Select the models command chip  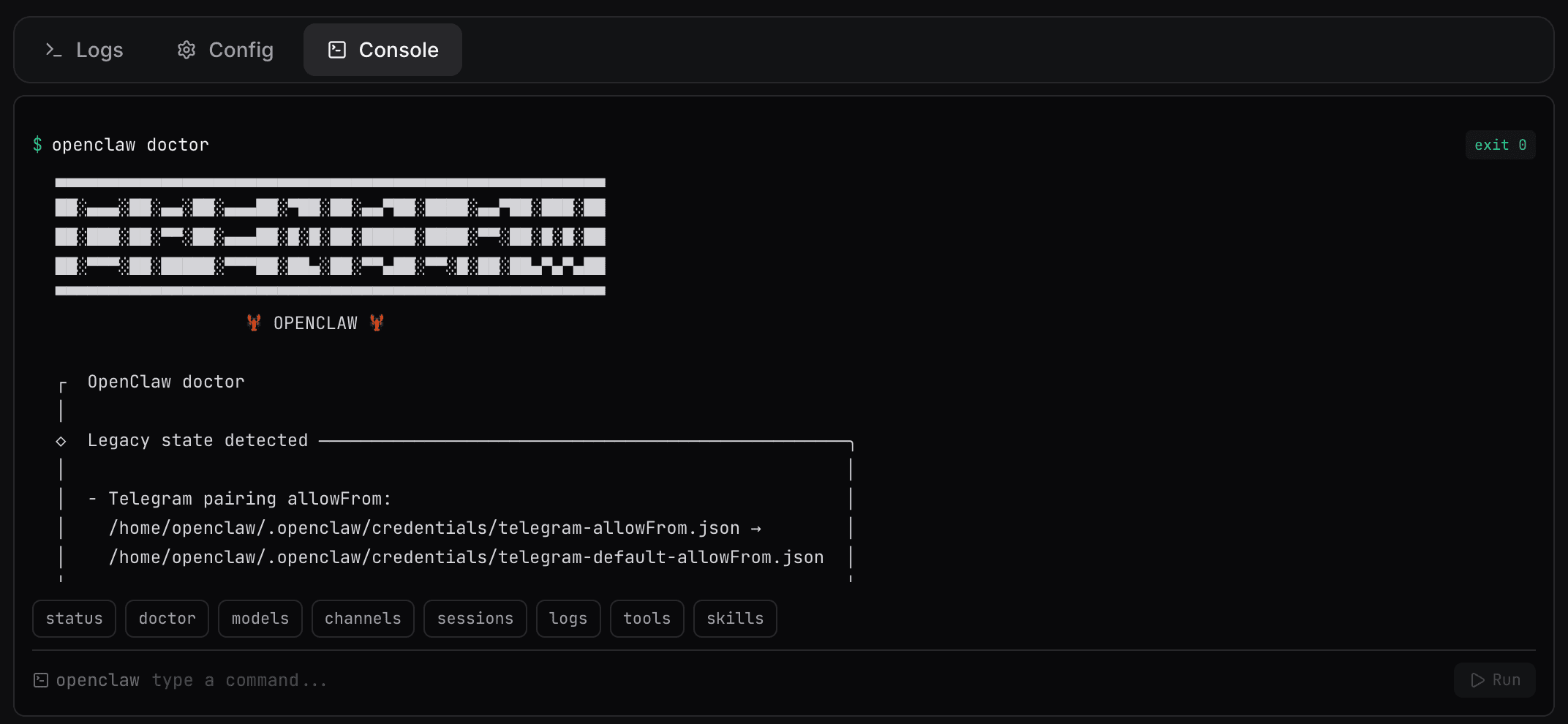[260, 618]
